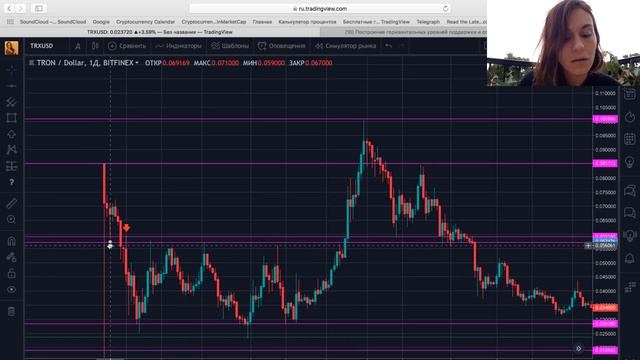Click the scroll to latest bar button
Image resolution: width=640 pixels, height=360 pixels.
click(579, 349)
